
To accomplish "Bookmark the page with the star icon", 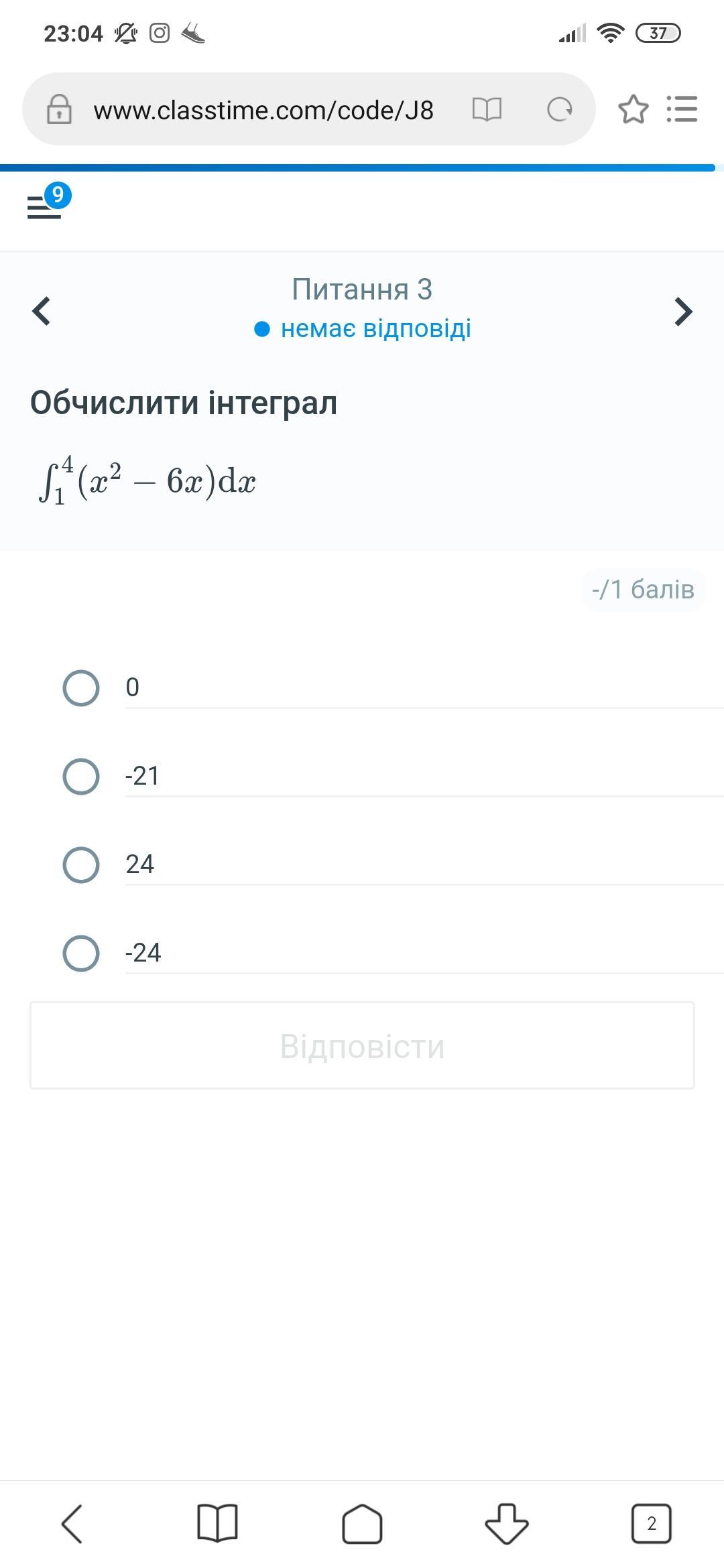I will coord(633,109).
